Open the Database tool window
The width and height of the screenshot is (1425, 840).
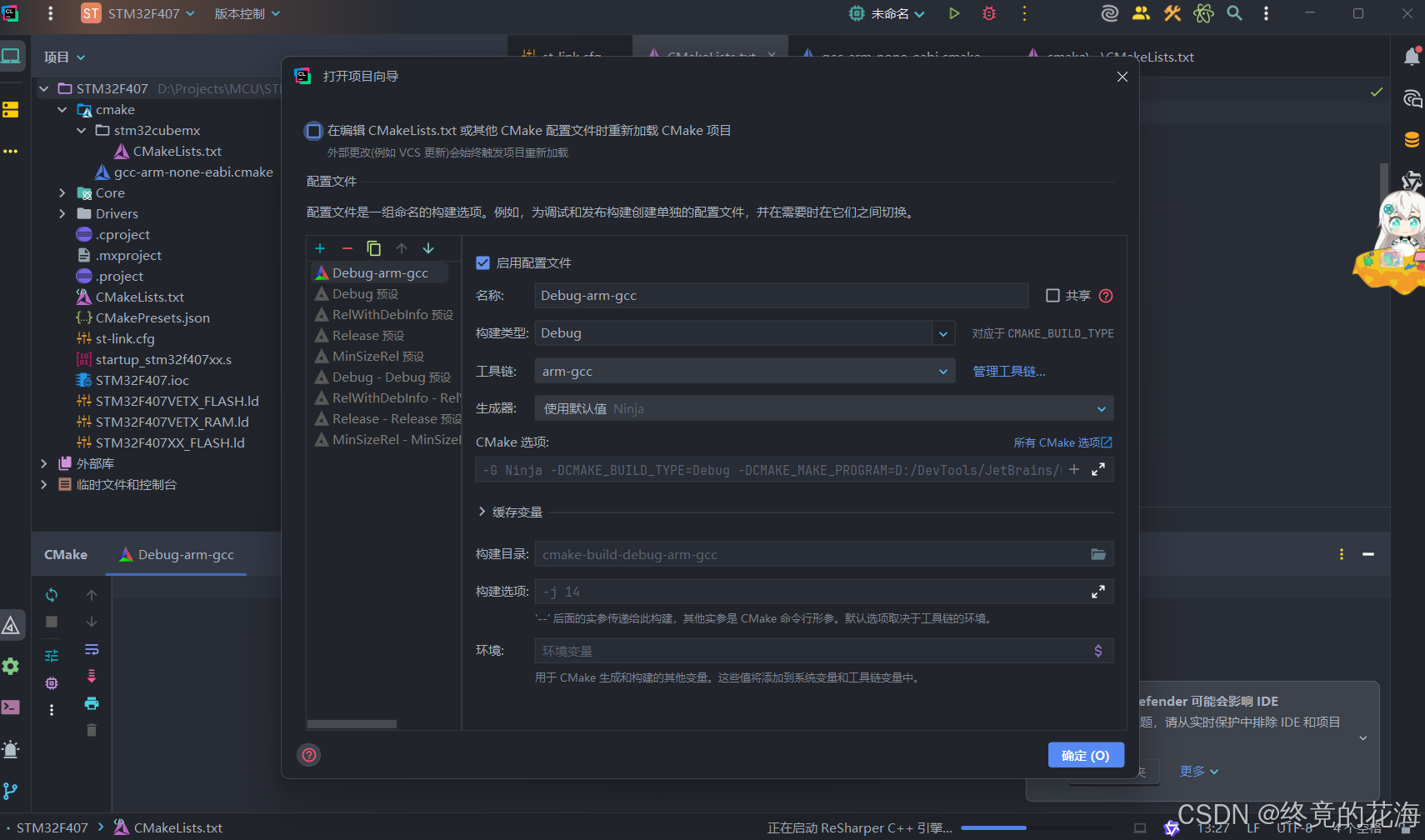(1412, 140)
